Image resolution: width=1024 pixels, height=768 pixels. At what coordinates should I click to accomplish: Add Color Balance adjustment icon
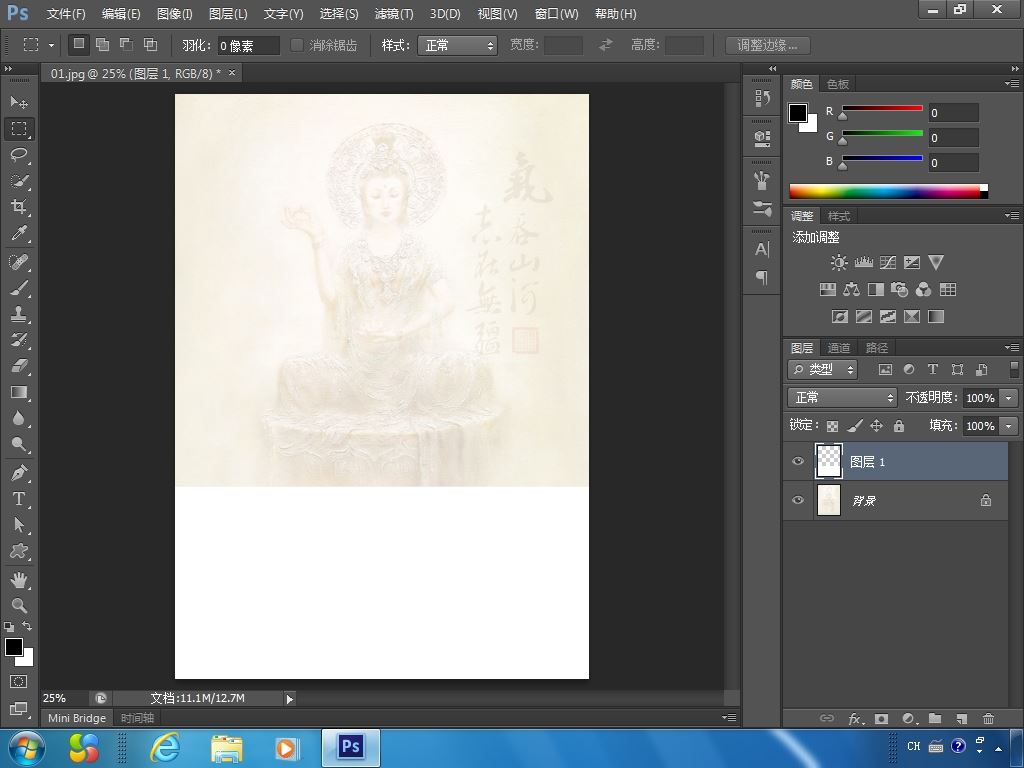tap(851, 289)
